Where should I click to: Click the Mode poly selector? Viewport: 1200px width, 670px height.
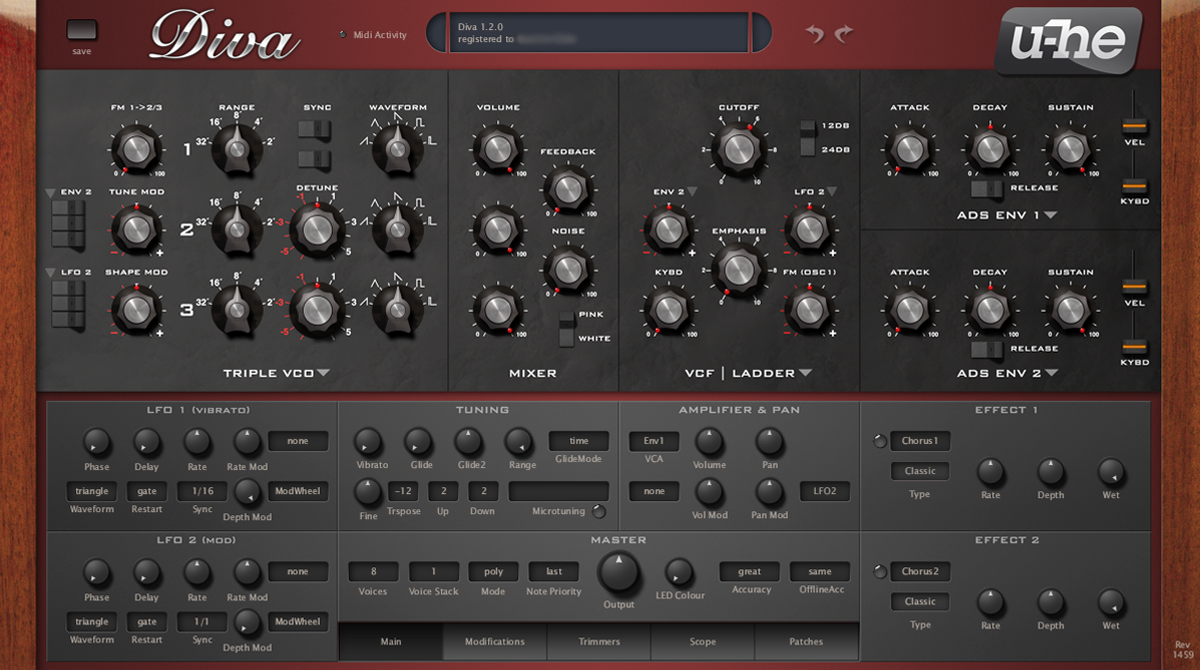point(494,572)
